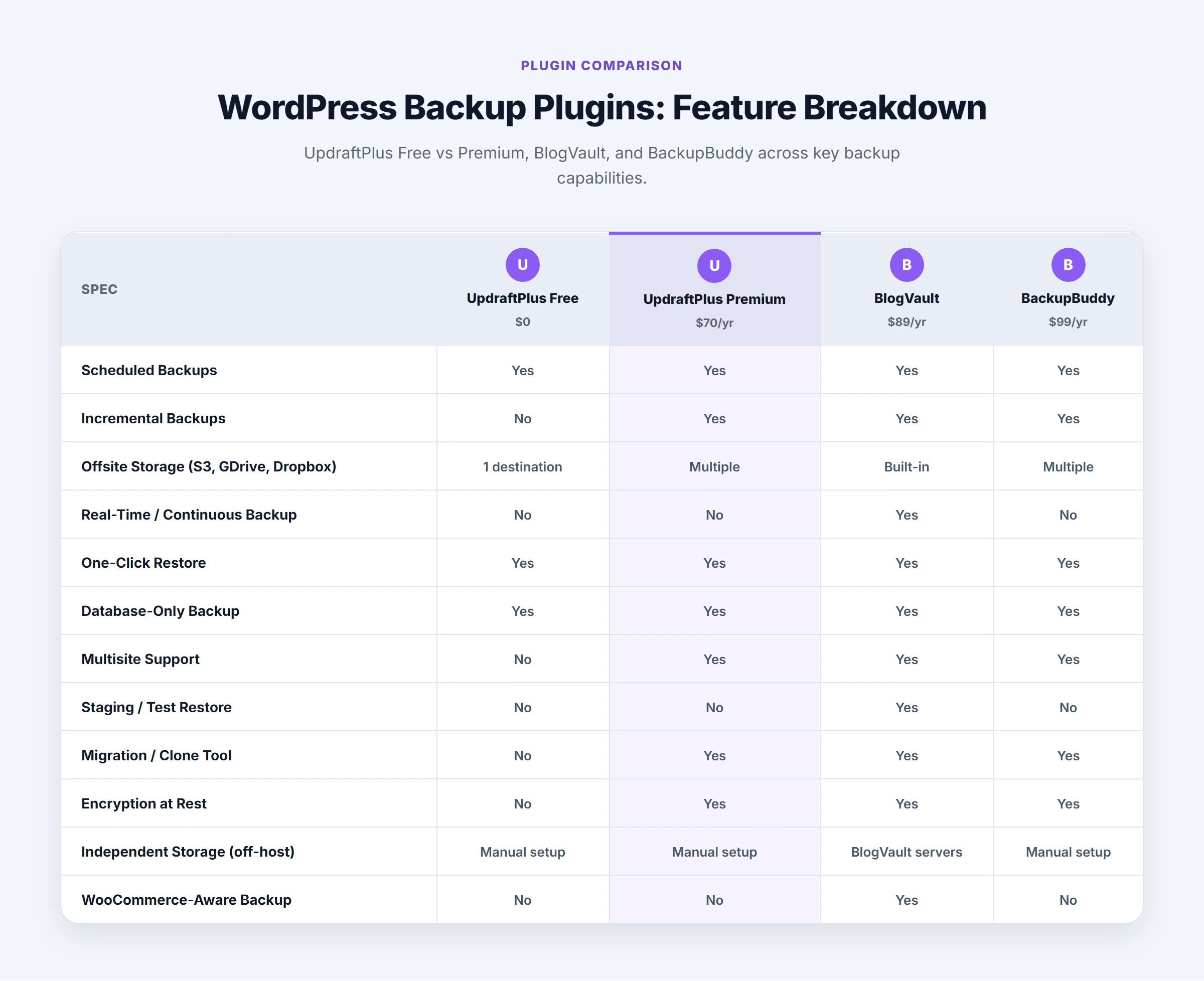The image size is (1204, 981).
Task: Click Multisite Support 'No' for UpdraftPlus Free
Action: pyautogui.click(x=522, y=660)
